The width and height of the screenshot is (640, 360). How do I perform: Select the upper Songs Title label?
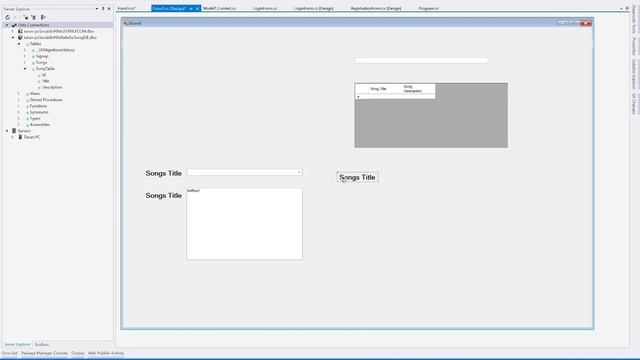[x=163, y=173]
